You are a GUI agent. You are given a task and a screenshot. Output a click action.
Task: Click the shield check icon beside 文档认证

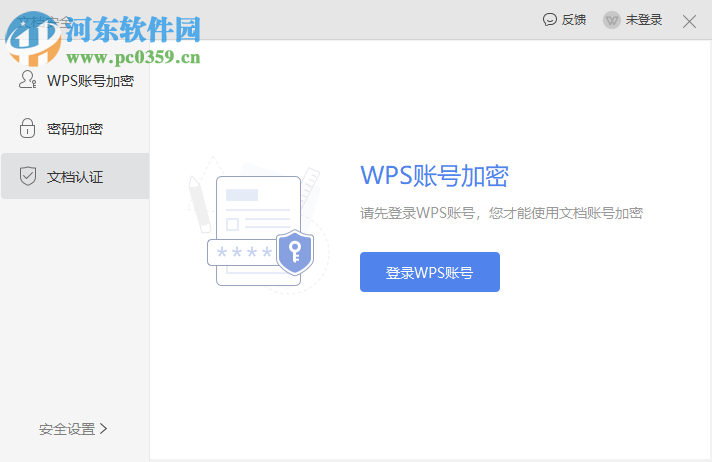point(28,176)
